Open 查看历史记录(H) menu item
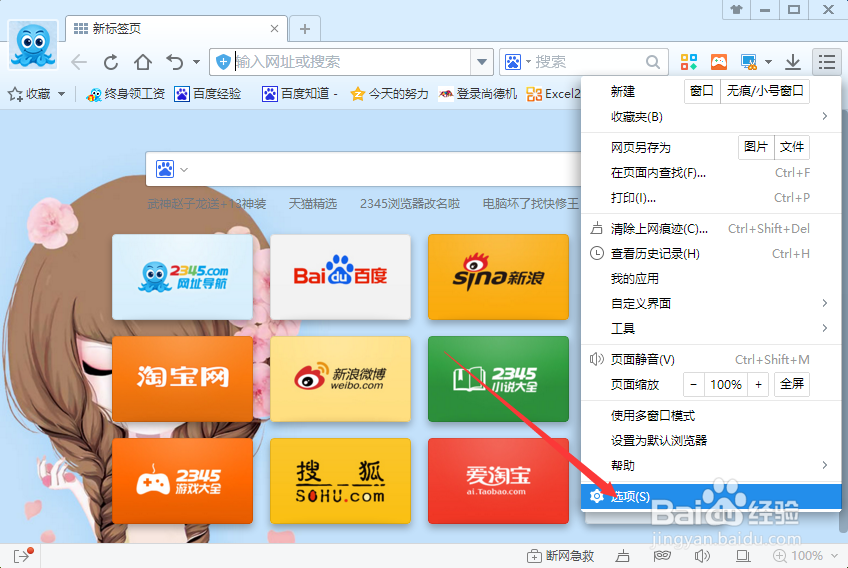 pyautogui.click(x=711, y=254)
